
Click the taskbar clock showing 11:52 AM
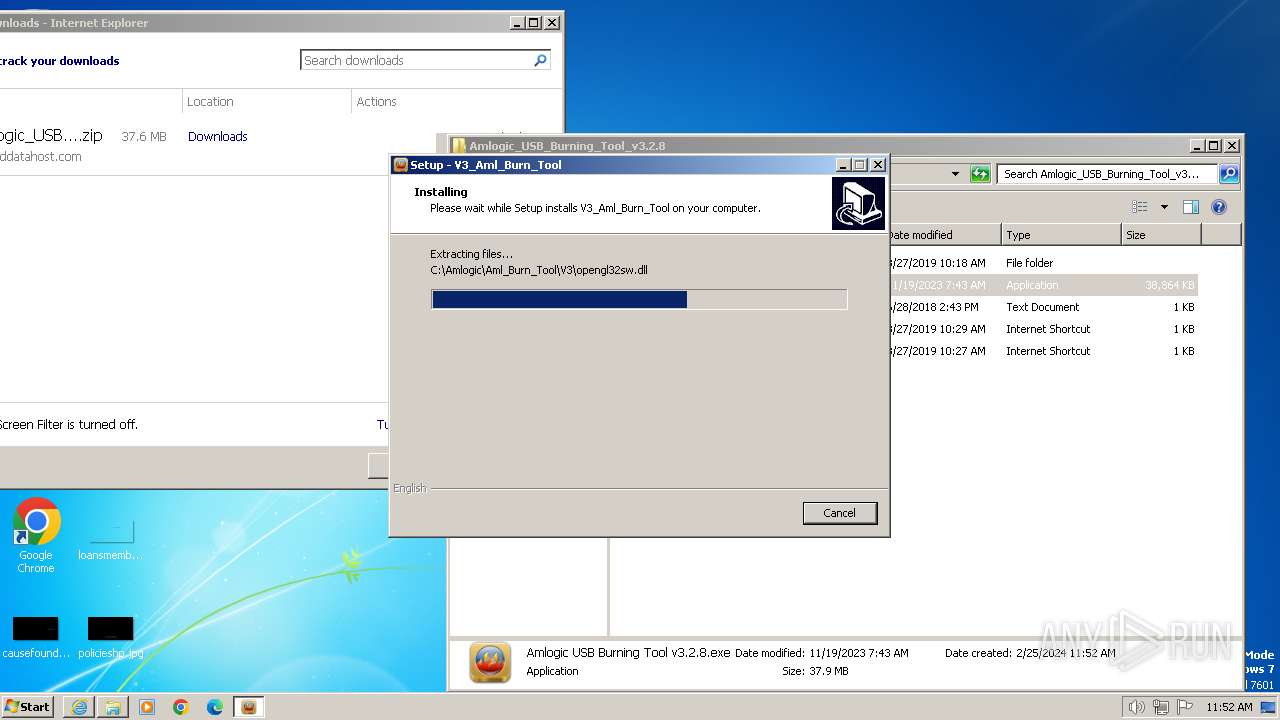(1229, 707)
